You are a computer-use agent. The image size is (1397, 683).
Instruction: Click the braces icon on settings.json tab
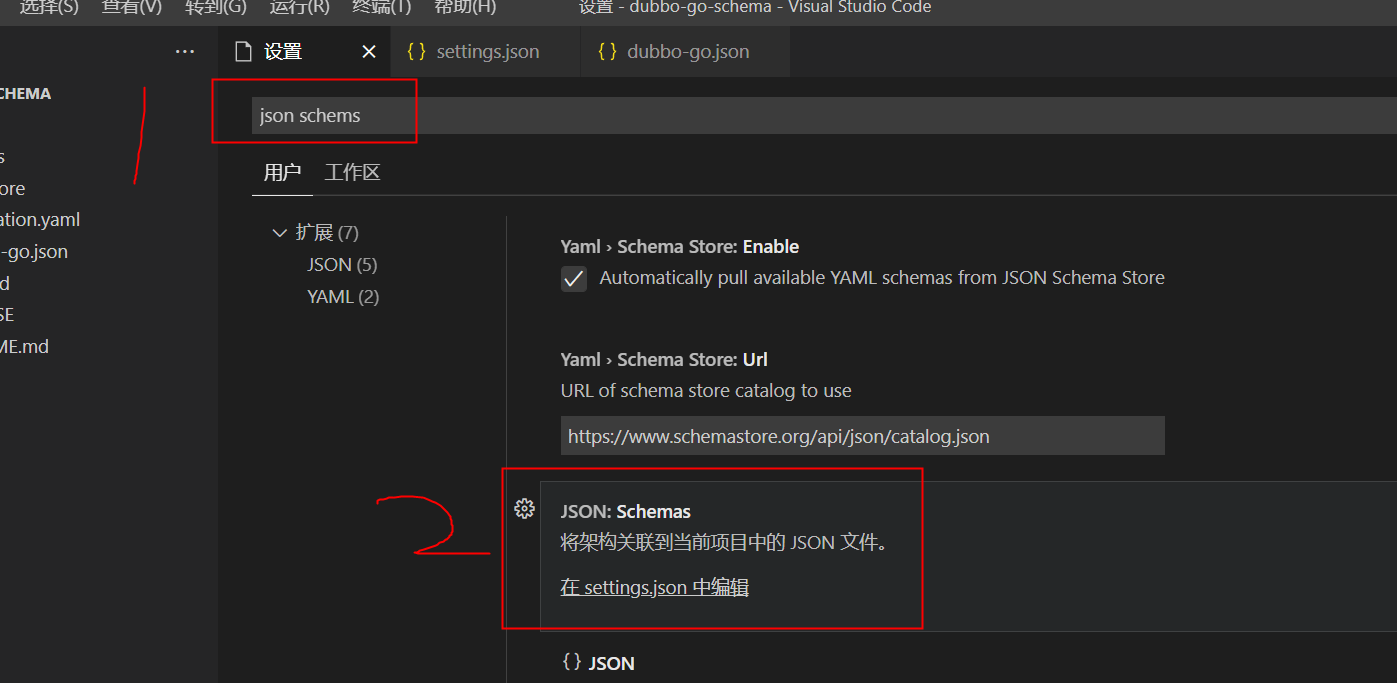(x=417, y=52)
